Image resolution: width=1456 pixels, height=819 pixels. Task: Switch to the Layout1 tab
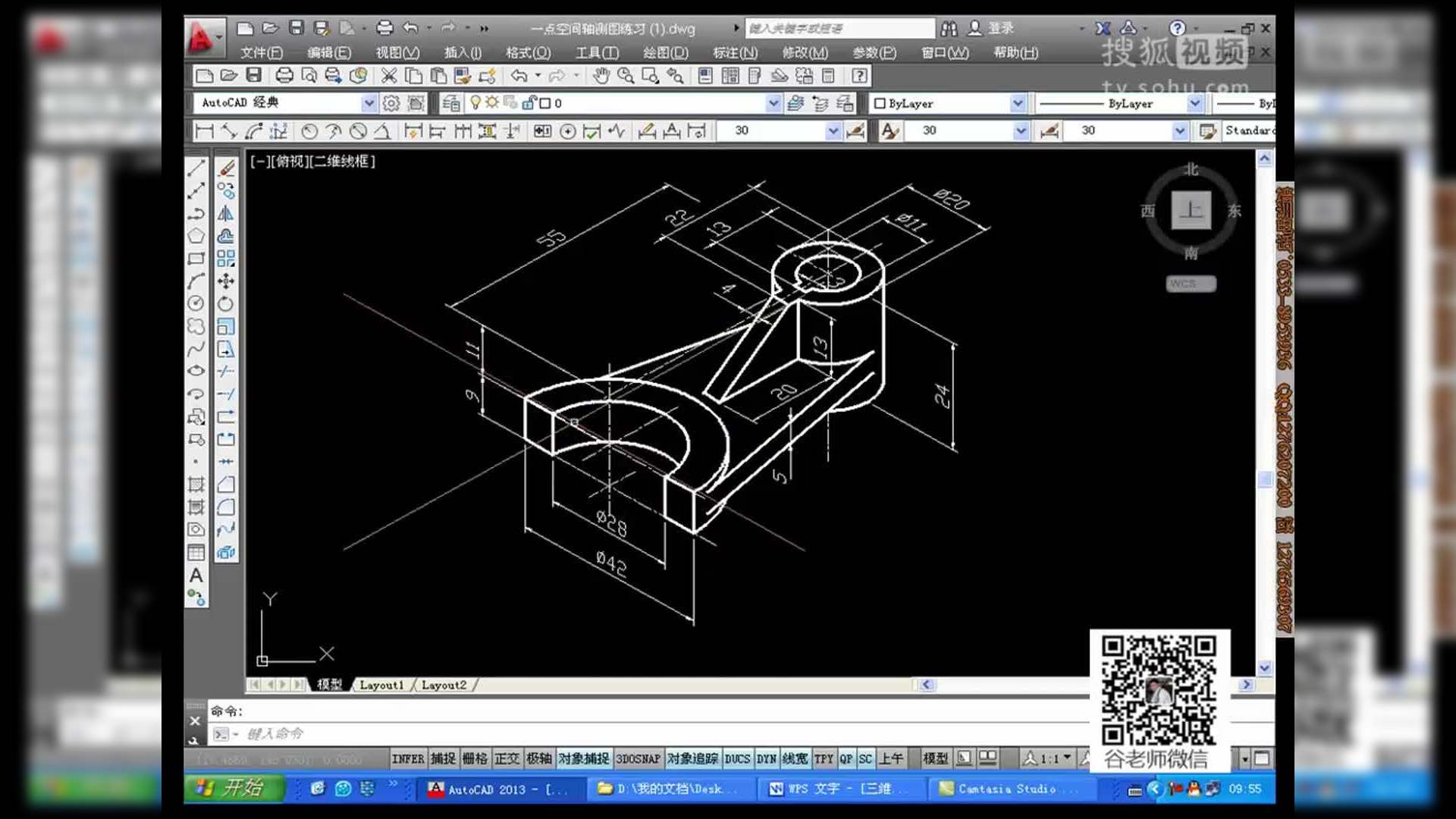pyautogui.click(x=381, y=685)
